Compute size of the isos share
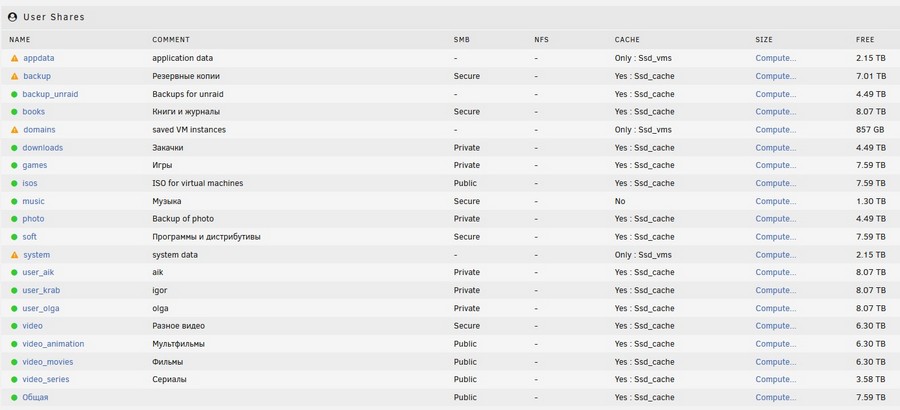 pyautogui.click(x=775, y=183)
